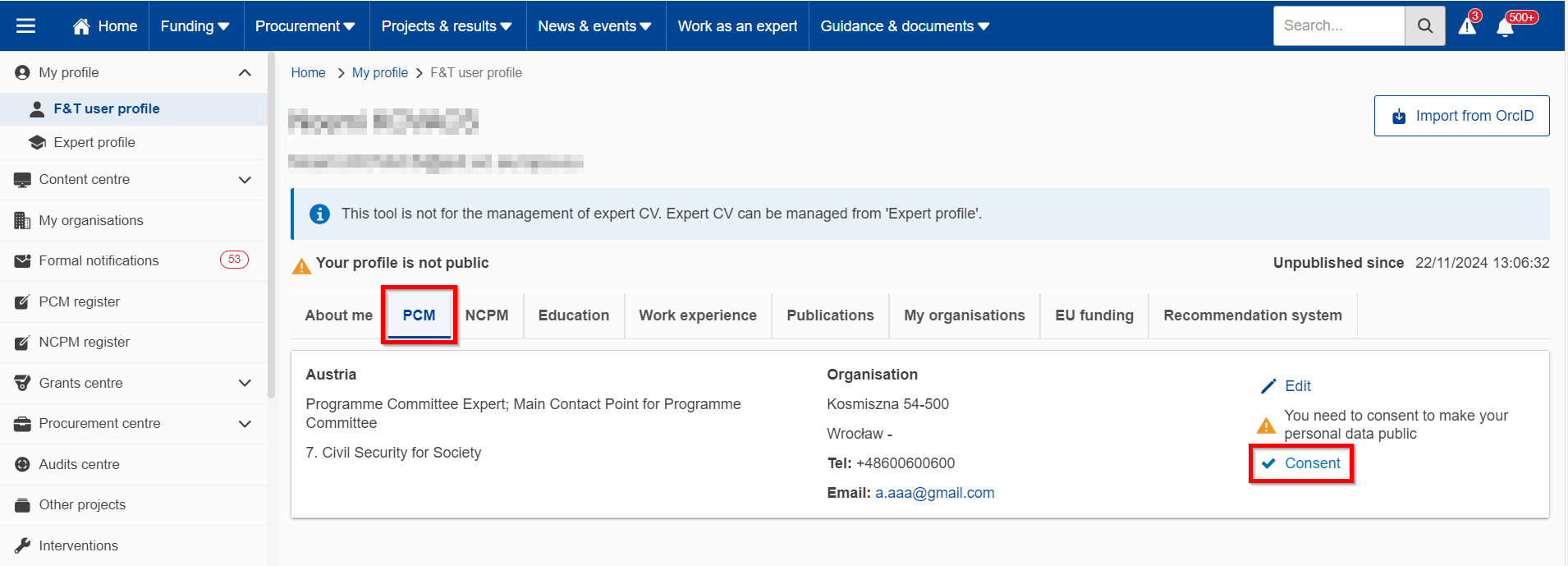Open Expert profile in sidebar

(134, 142)
